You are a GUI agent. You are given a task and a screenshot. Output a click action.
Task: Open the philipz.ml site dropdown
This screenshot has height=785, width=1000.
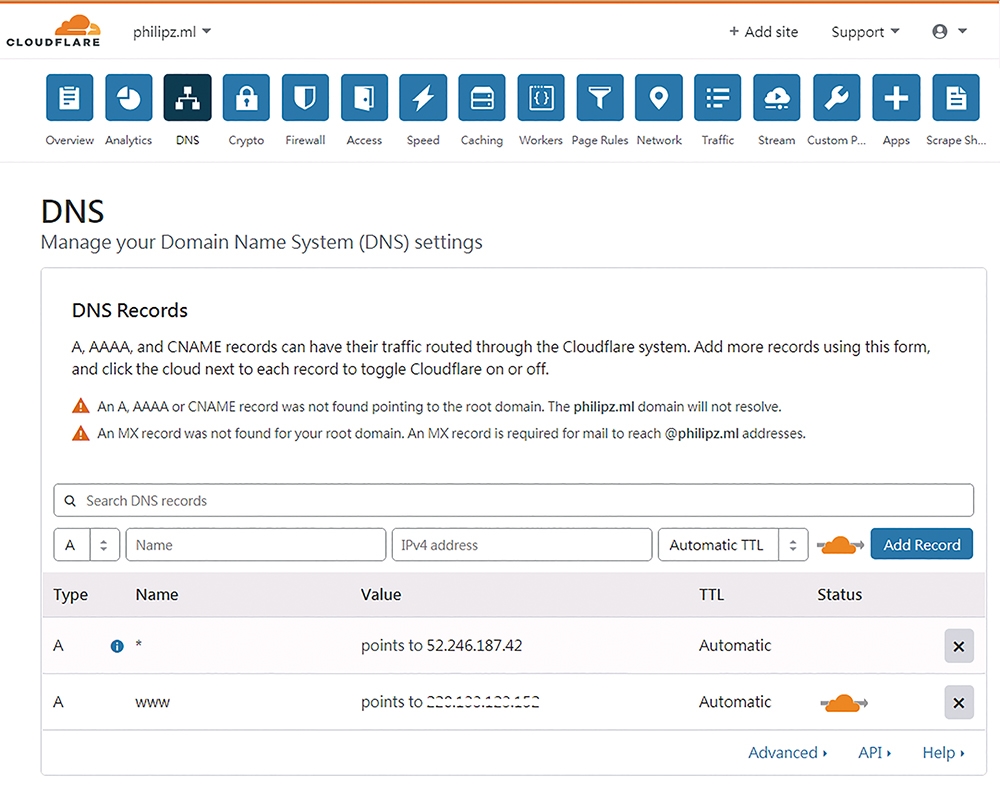(x=172, y=32)
